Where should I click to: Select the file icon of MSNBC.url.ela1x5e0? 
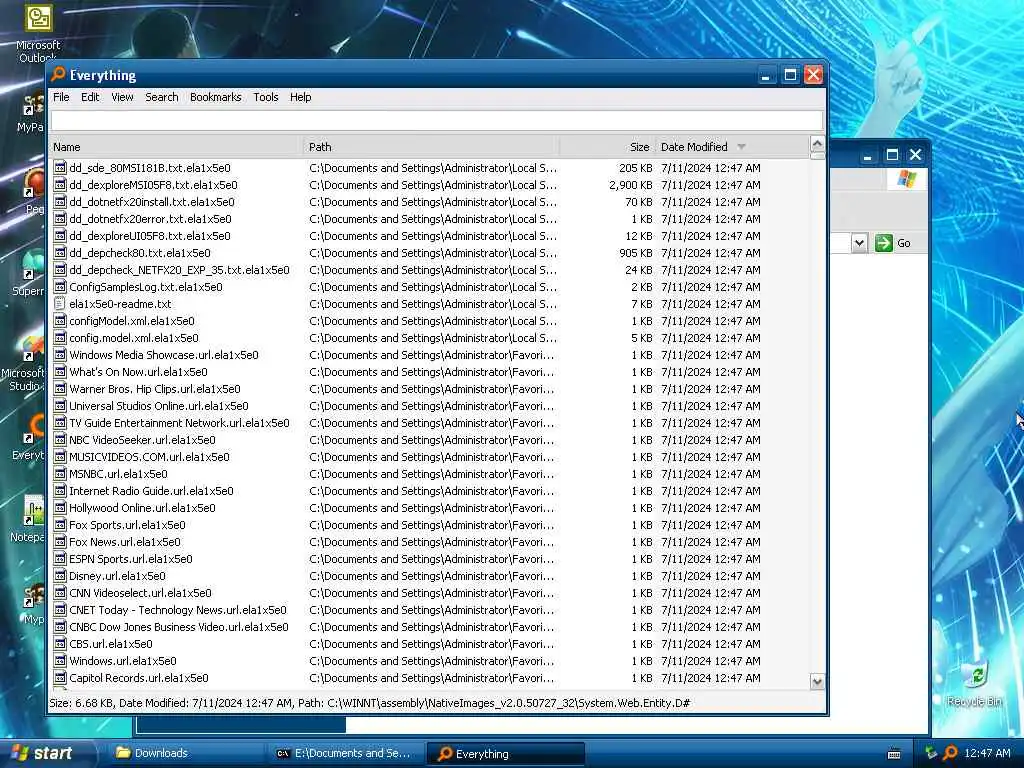(x=60, y=473)
